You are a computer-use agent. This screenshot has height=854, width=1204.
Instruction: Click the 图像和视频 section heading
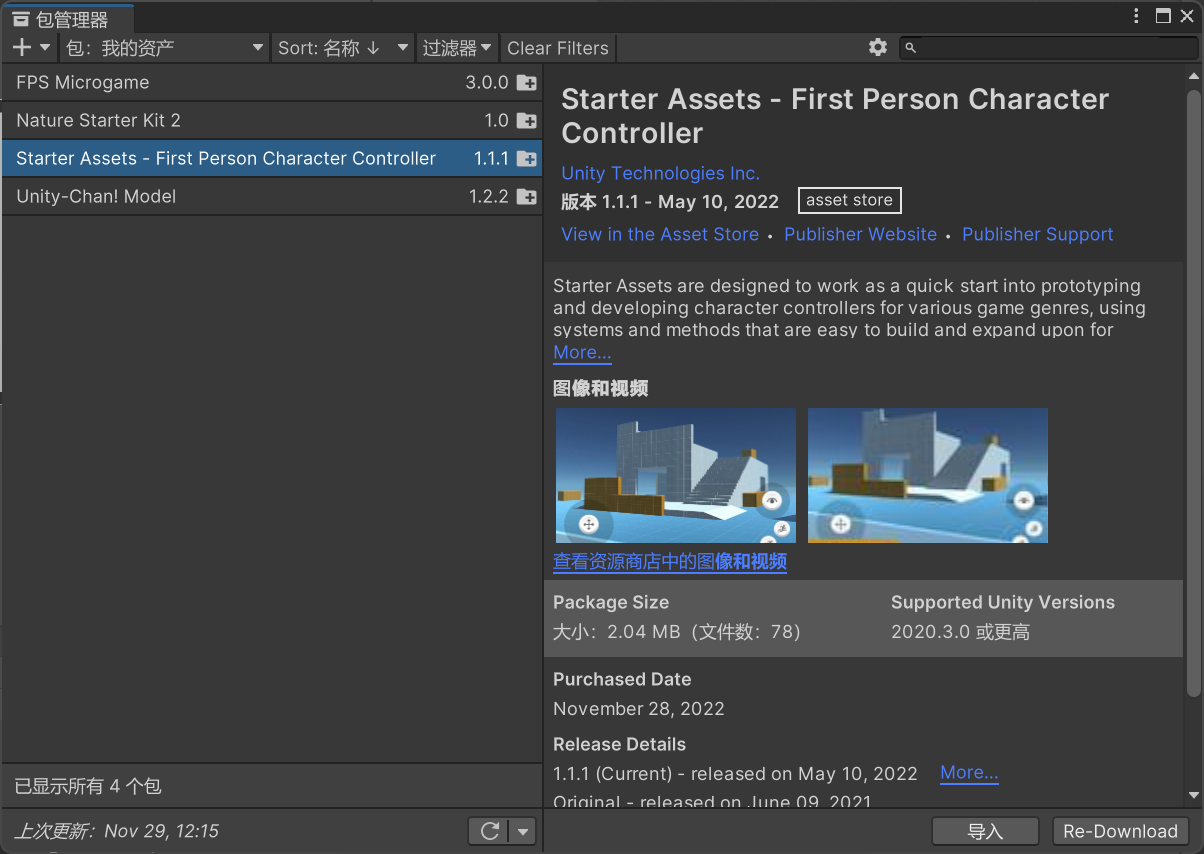600,389
